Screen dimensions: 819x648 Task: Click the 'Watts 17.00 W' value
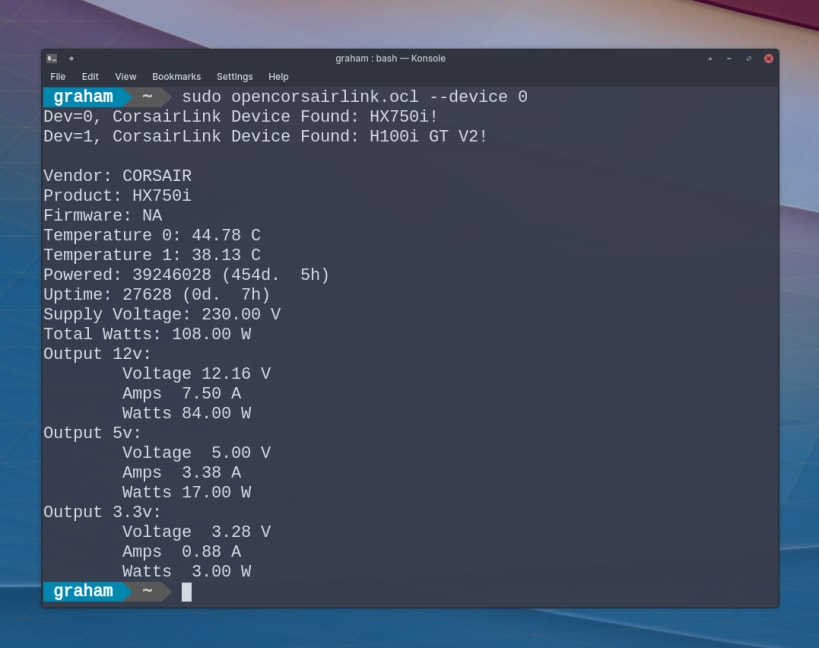(x=186, y=492)
